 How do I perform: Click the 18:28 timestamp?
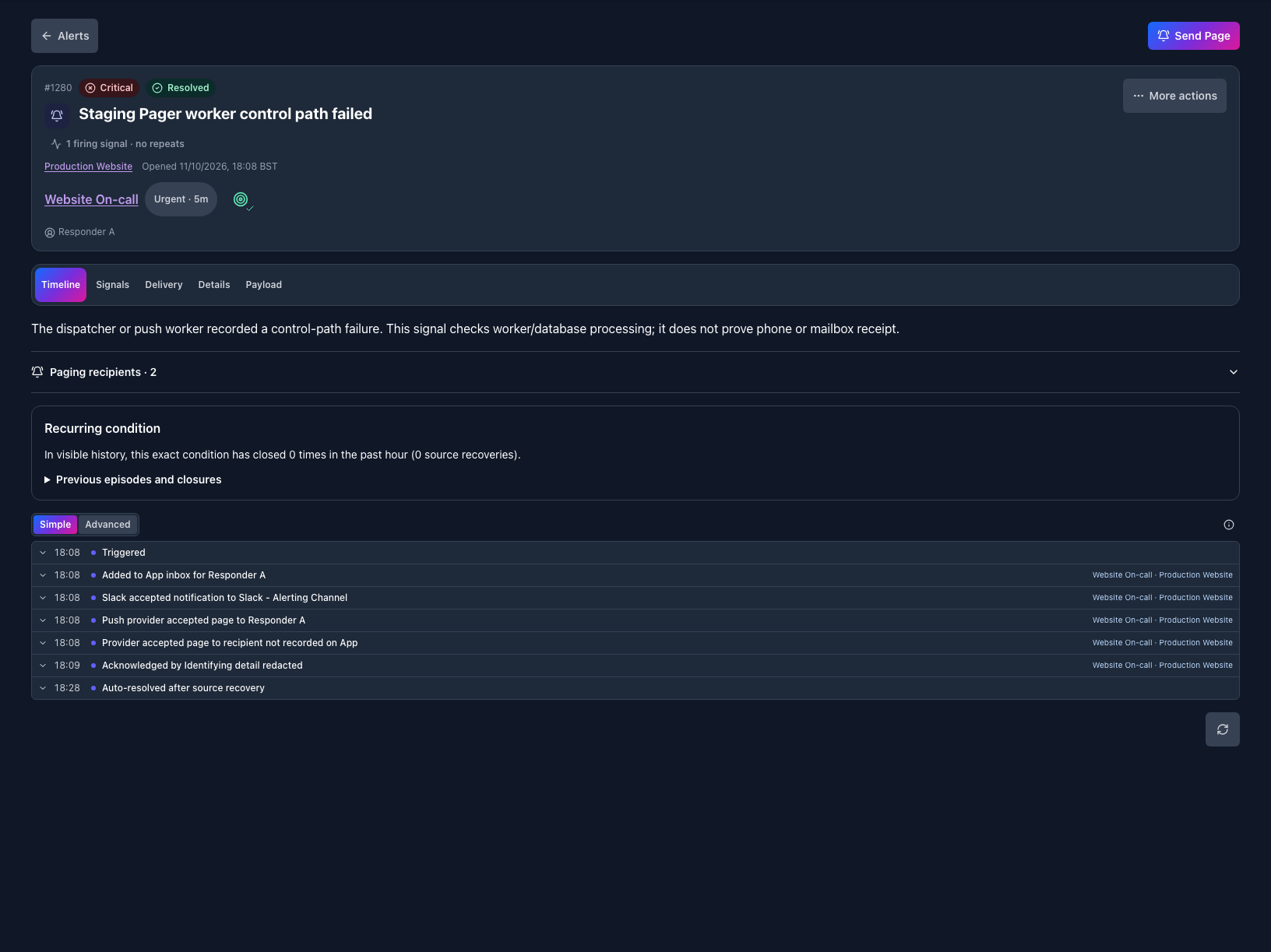tap(67, 688)
